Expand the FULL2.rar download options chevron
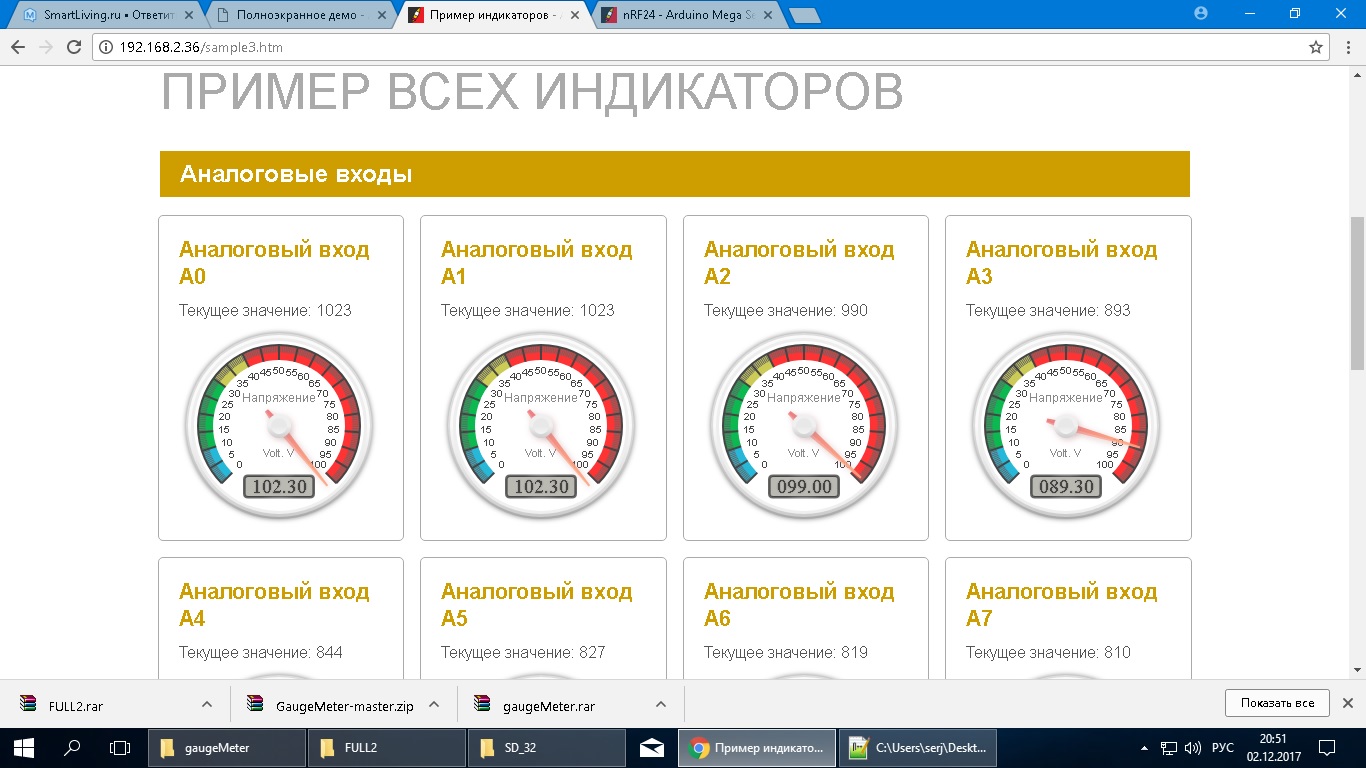 (x=206, y=703)
